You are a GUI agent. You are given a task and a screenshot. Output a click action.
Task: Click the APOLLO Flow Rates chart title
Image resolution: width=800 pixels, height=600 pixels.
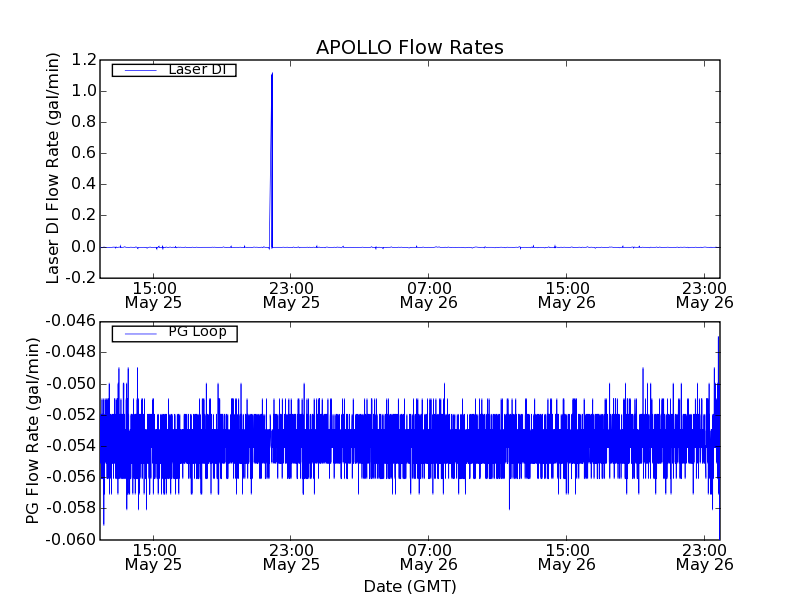409,48
